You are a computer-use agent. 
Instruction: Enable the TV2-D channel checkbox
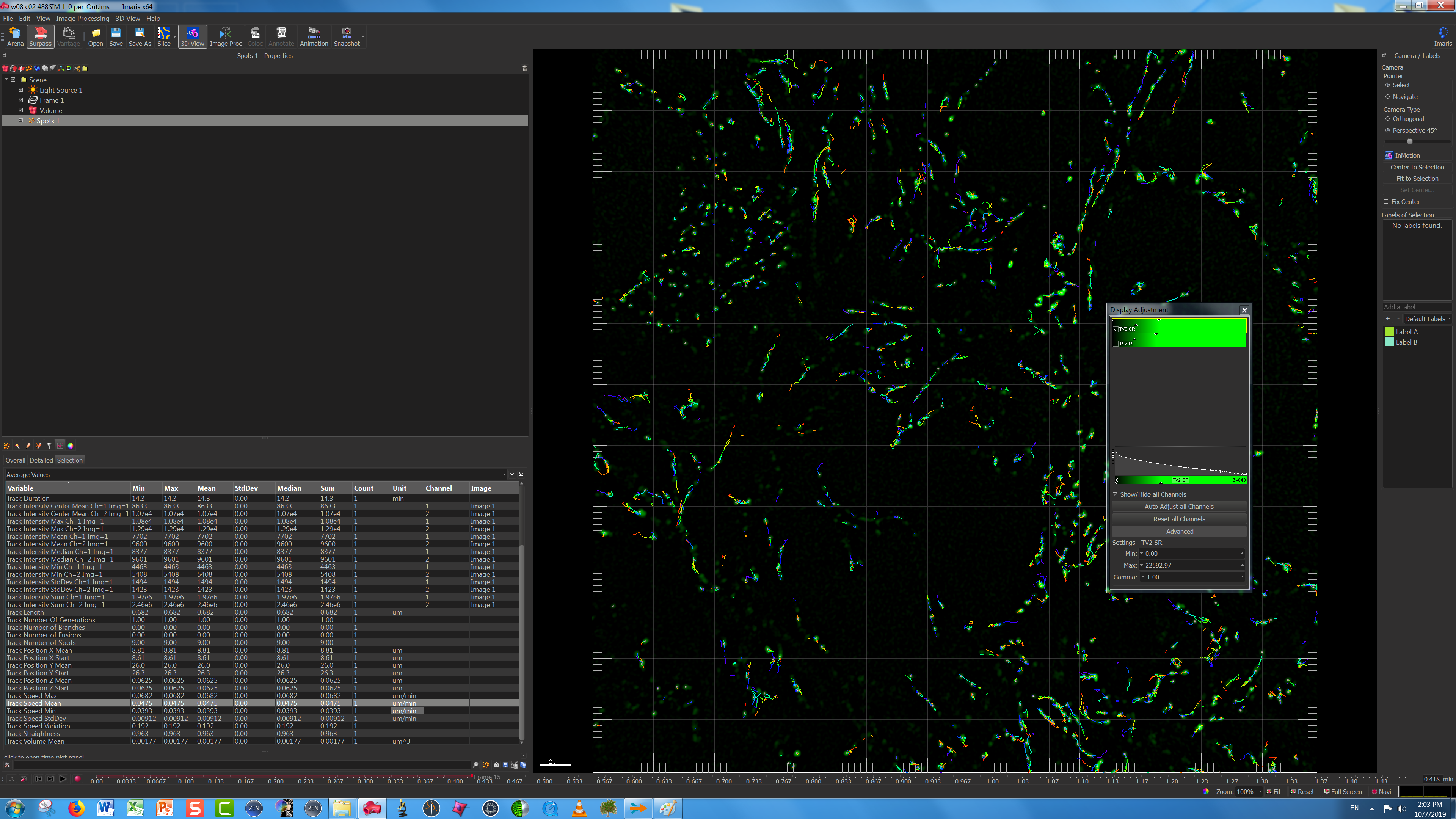click(x=1116, y=343)
